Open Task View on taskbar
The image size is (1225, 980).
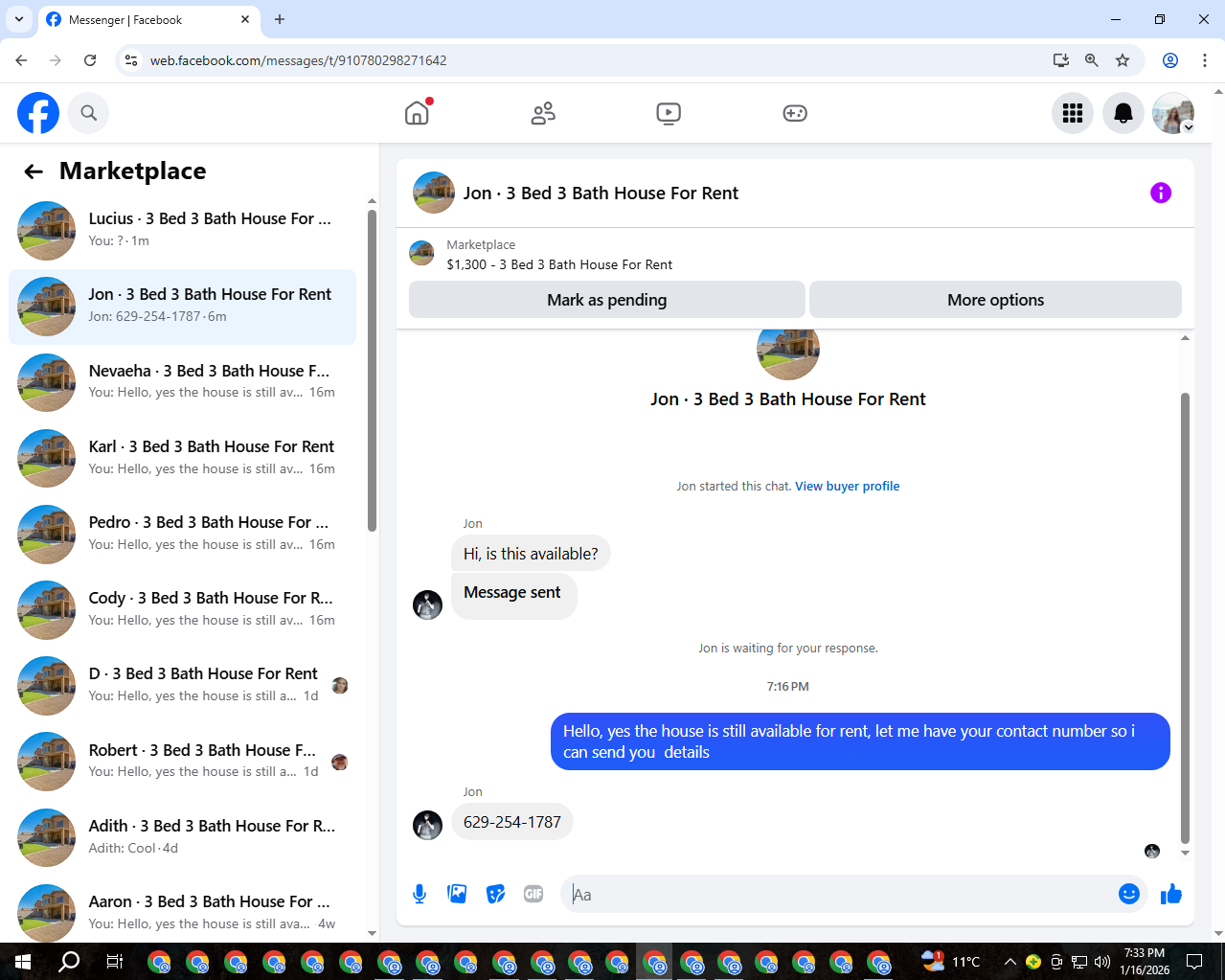[114, 961]
